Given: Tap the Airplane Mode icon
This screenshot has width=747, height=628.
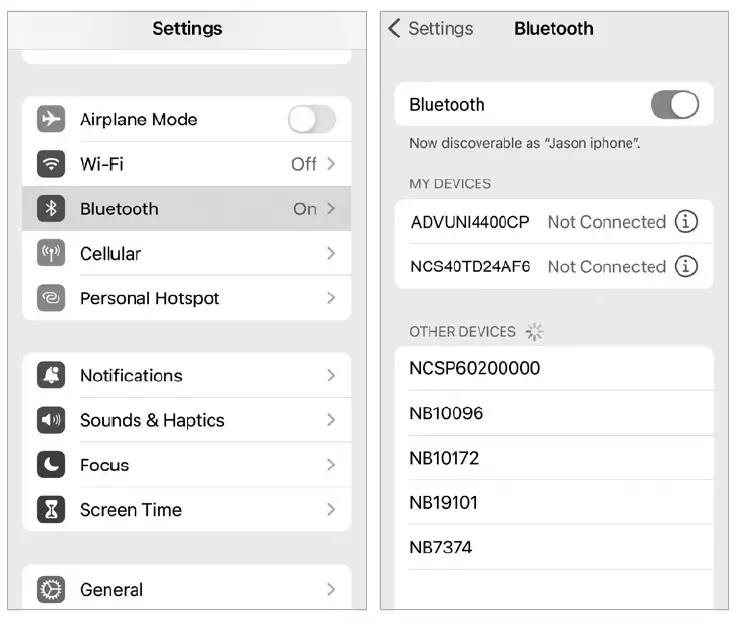Looking at the screenshot, I should [51, 119].
